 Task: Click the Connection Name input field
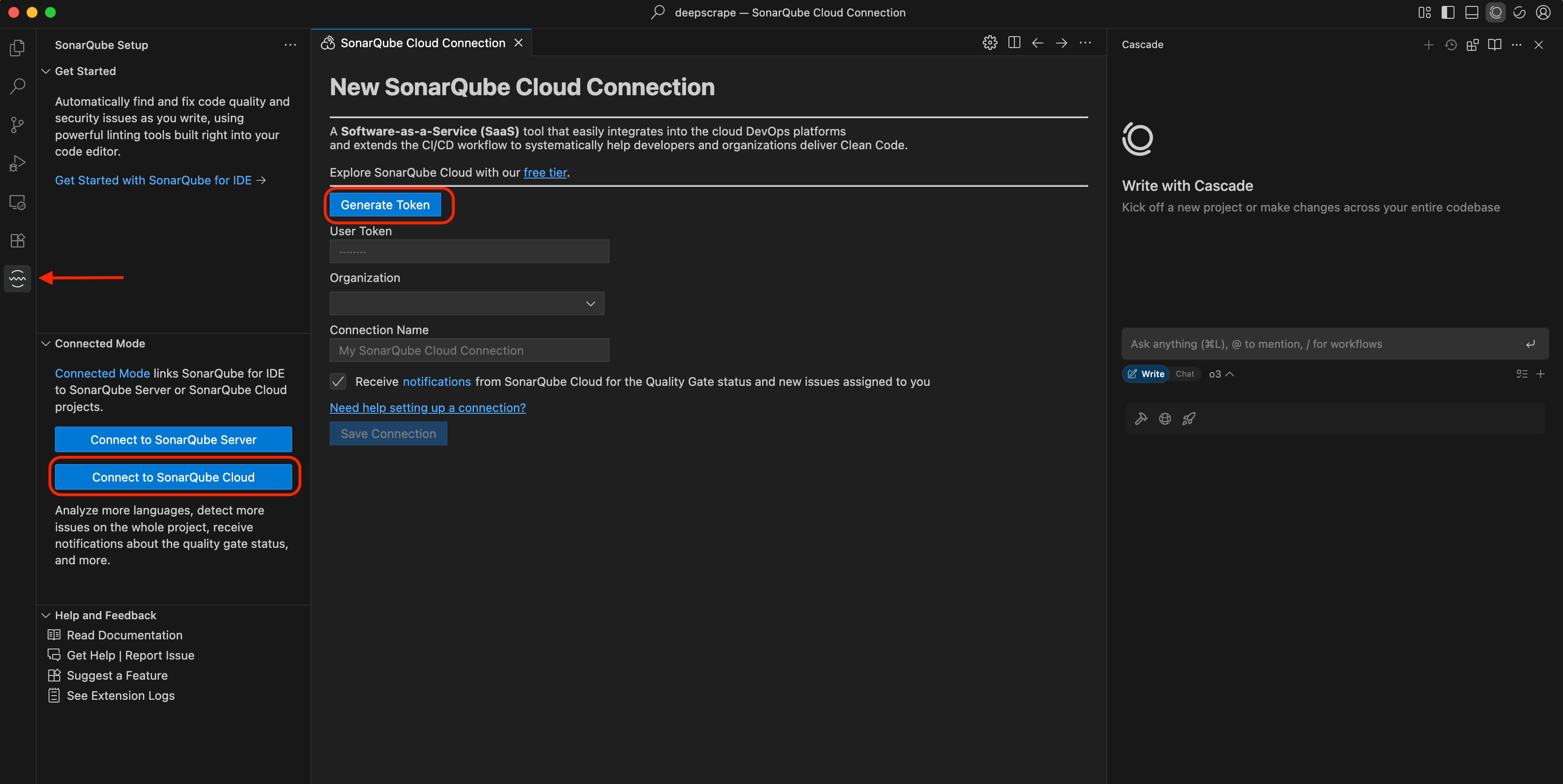point(469,351)
